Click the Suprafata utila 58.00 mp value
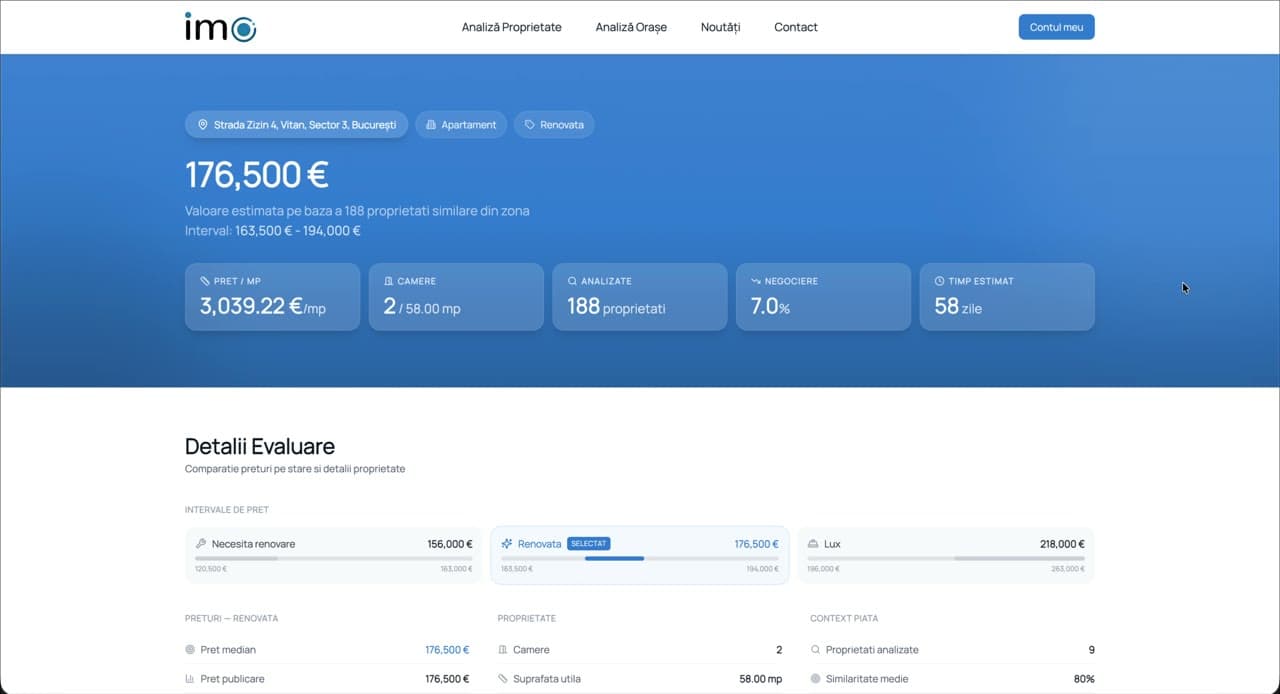1280x694 pixels. pyautogui.click(x=760, y=679)
